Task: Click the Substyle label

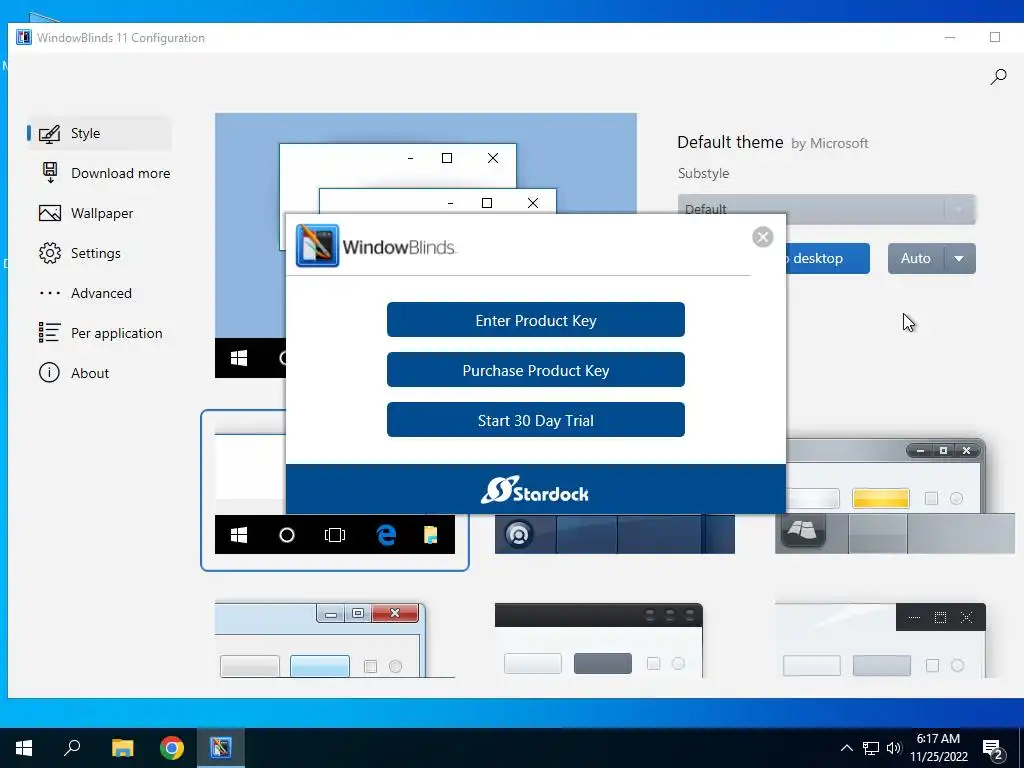Action: [703, 173]
